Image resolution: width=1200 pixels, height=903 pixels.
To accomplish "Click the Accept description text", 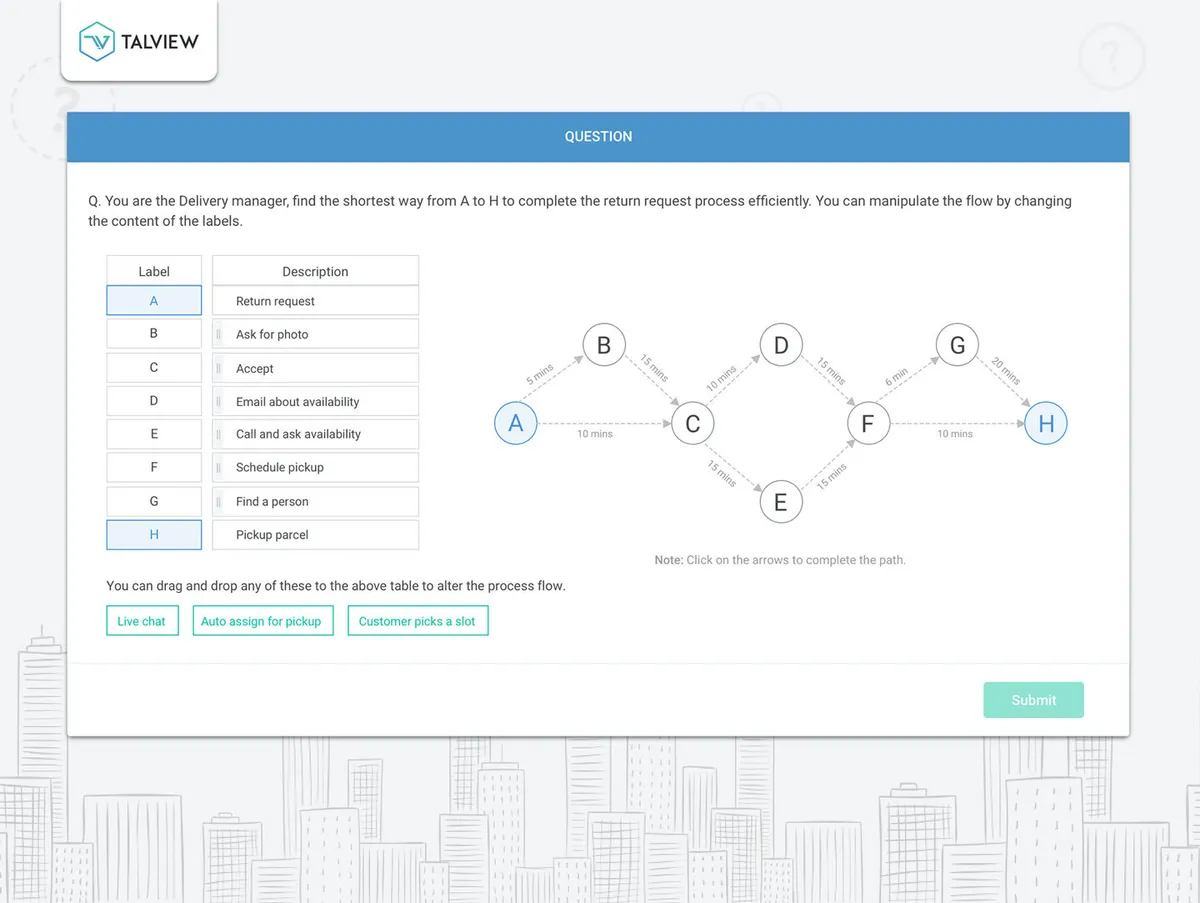I will click(x=255, y=369).
